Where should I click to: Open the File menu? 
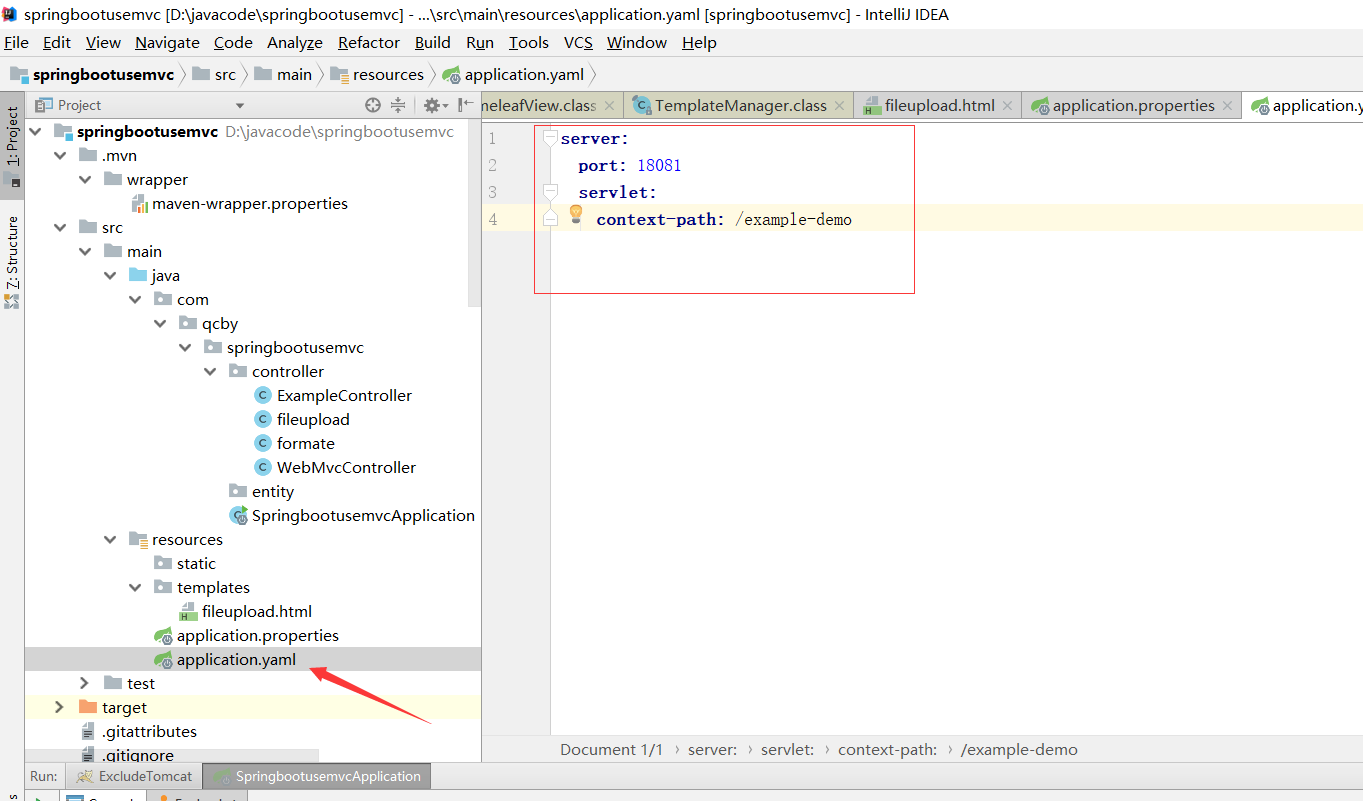pos(16,42)
